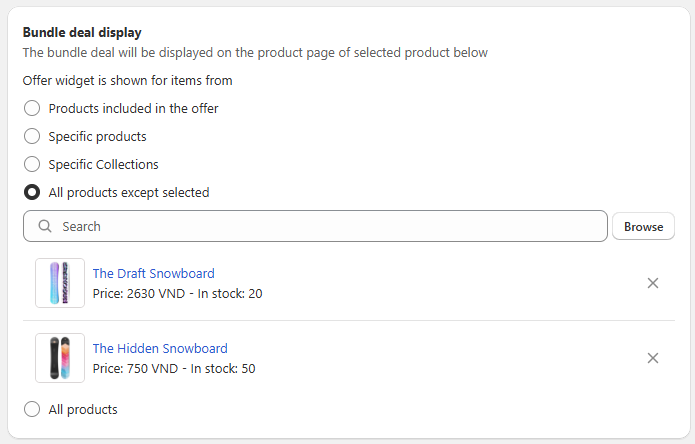Remove The Hidden Snowboard from selection
Screen dimensions: 695x444
[653, 358]
